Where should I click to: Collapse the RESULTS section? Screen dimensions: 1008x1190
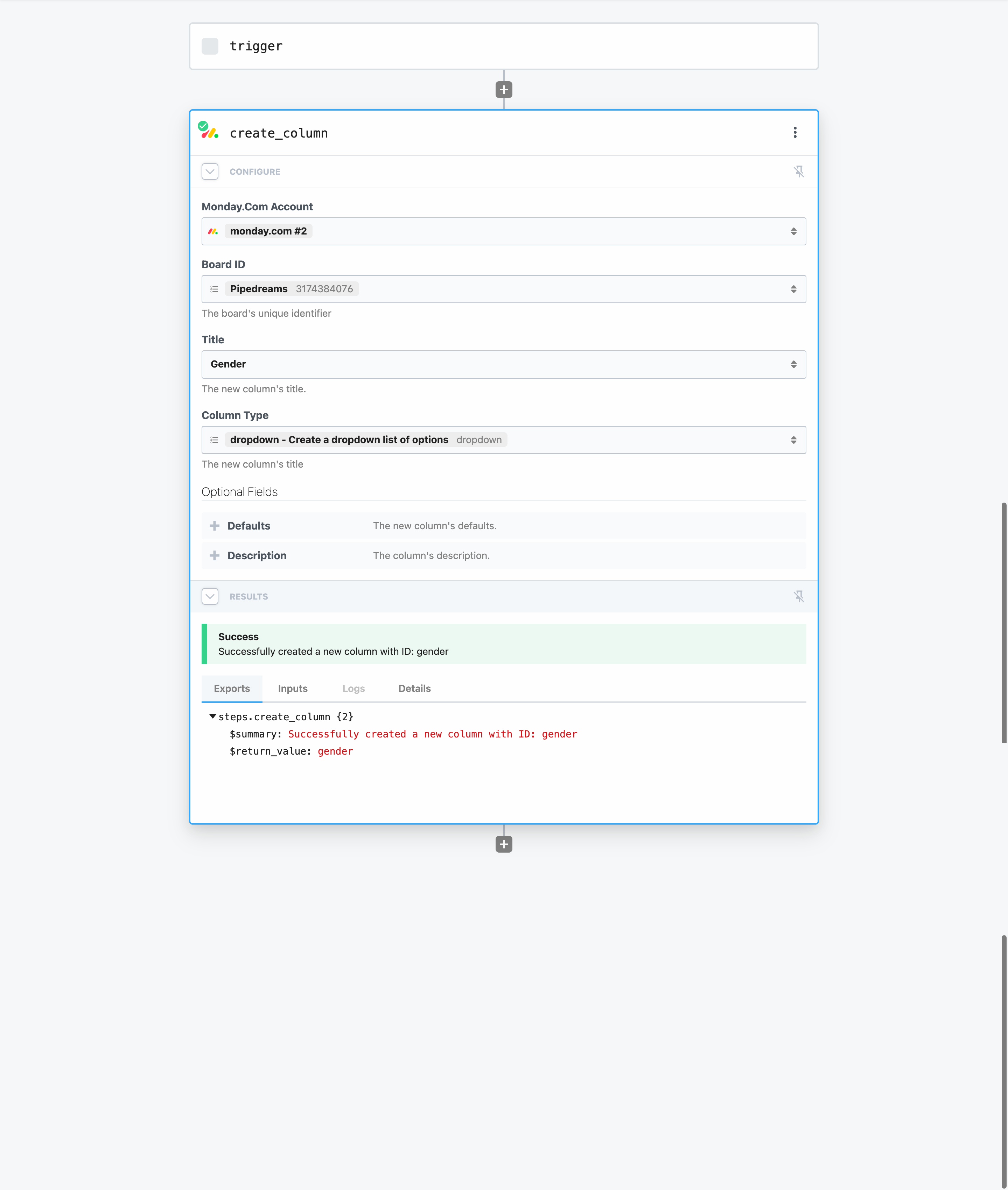click(210, 596)
